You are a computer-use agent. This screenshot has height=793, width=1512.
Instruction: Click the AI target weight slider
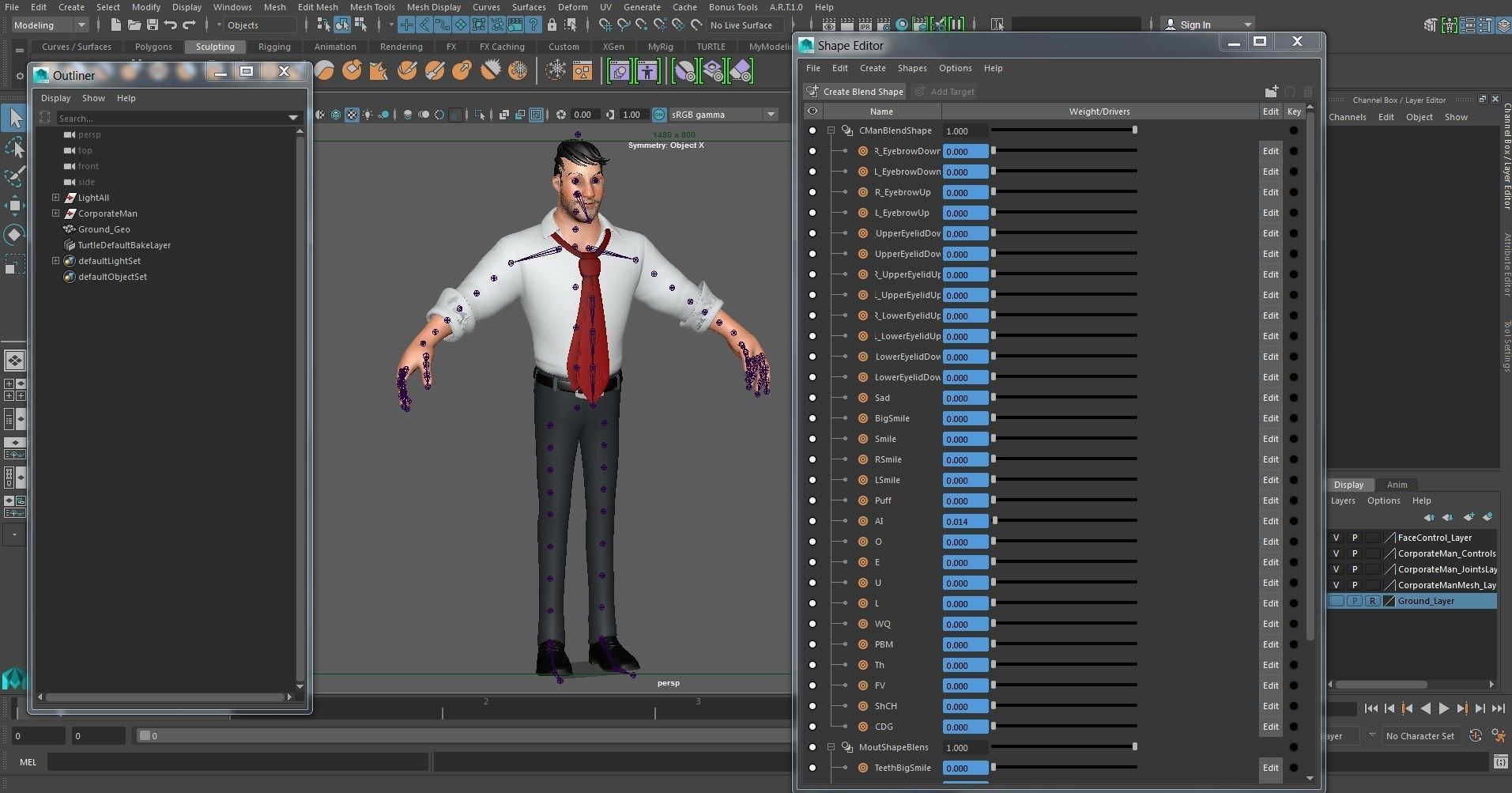[1064, 521]
